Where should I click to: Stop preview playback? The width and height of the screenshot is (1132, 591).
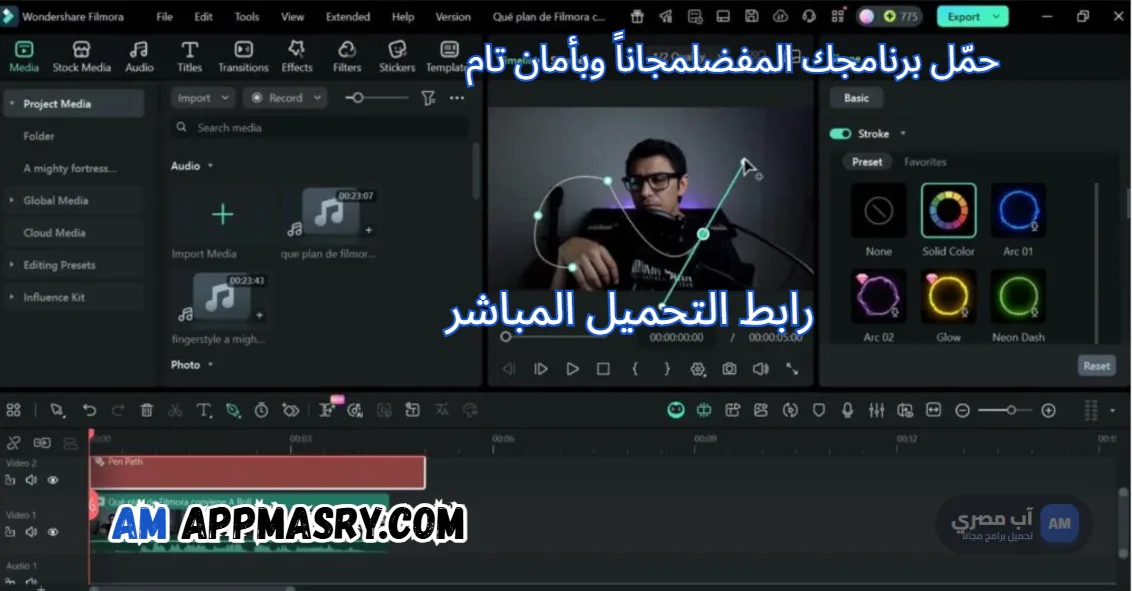tap(603, 369)
